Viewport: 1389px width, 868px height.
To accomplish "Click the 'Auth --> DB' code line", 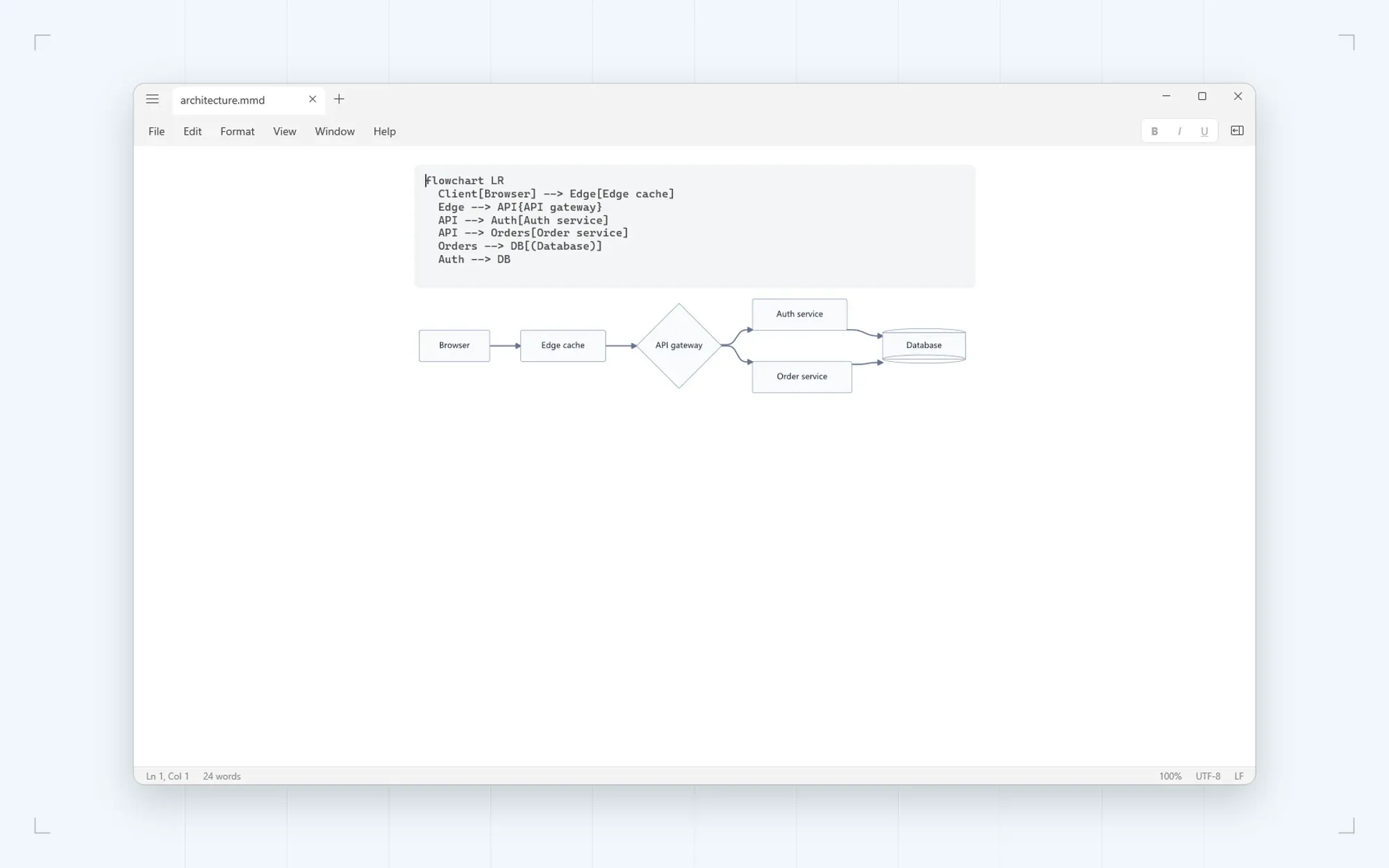I will 474,259.
